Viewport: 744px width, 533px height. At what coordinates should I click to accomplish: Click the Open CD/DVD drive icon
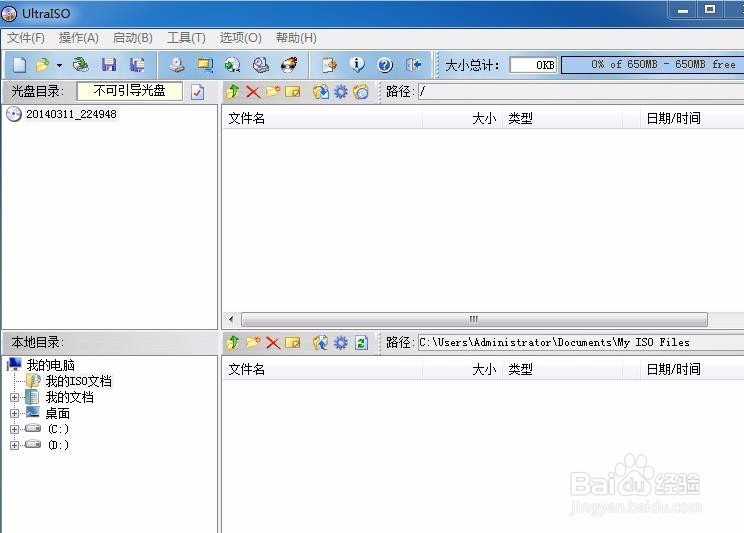pyautogui.click(x=81, y=65)
